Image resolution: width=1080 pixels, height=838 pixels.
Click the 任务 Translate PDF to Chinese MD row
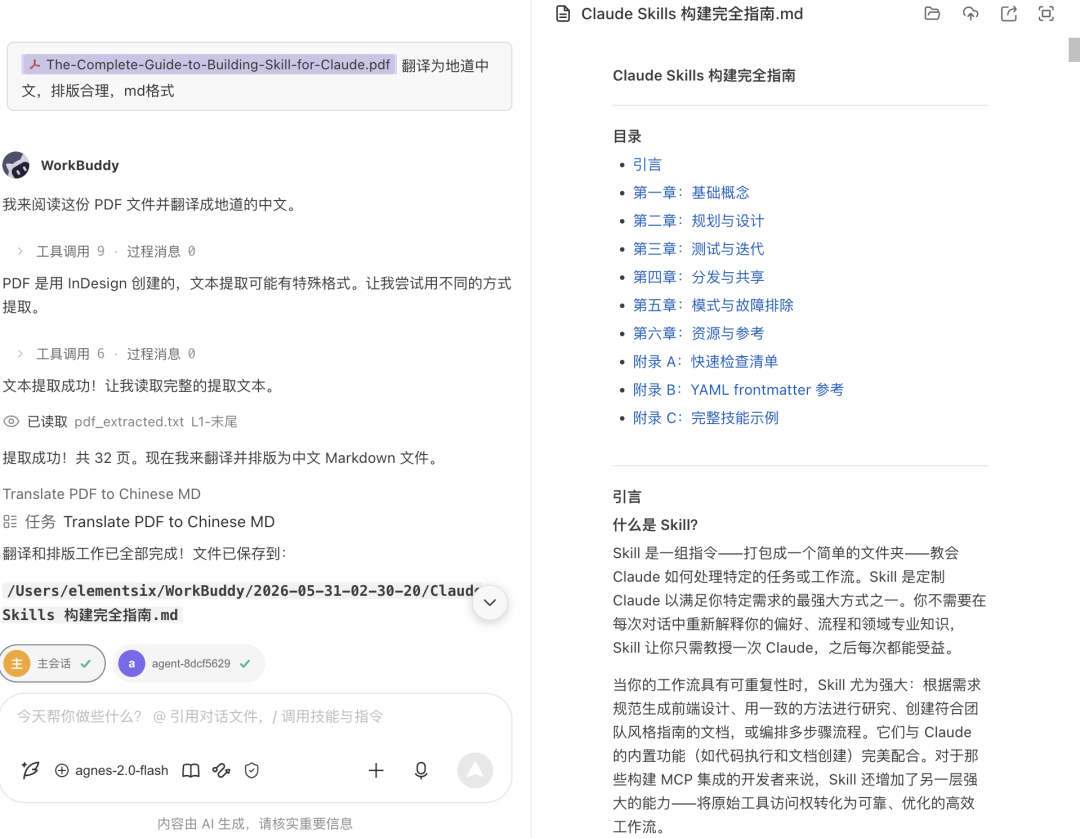pyautogui.click(x=139, y=522)
